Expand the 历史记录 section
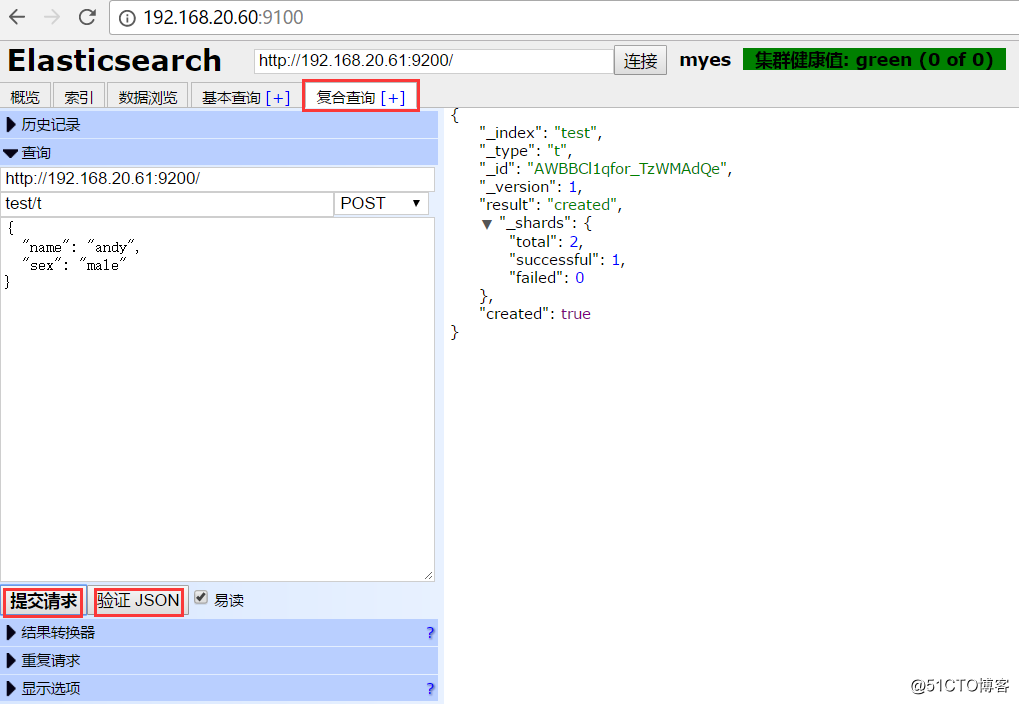This screenshot has height=704, width=1019. point(219,124)
